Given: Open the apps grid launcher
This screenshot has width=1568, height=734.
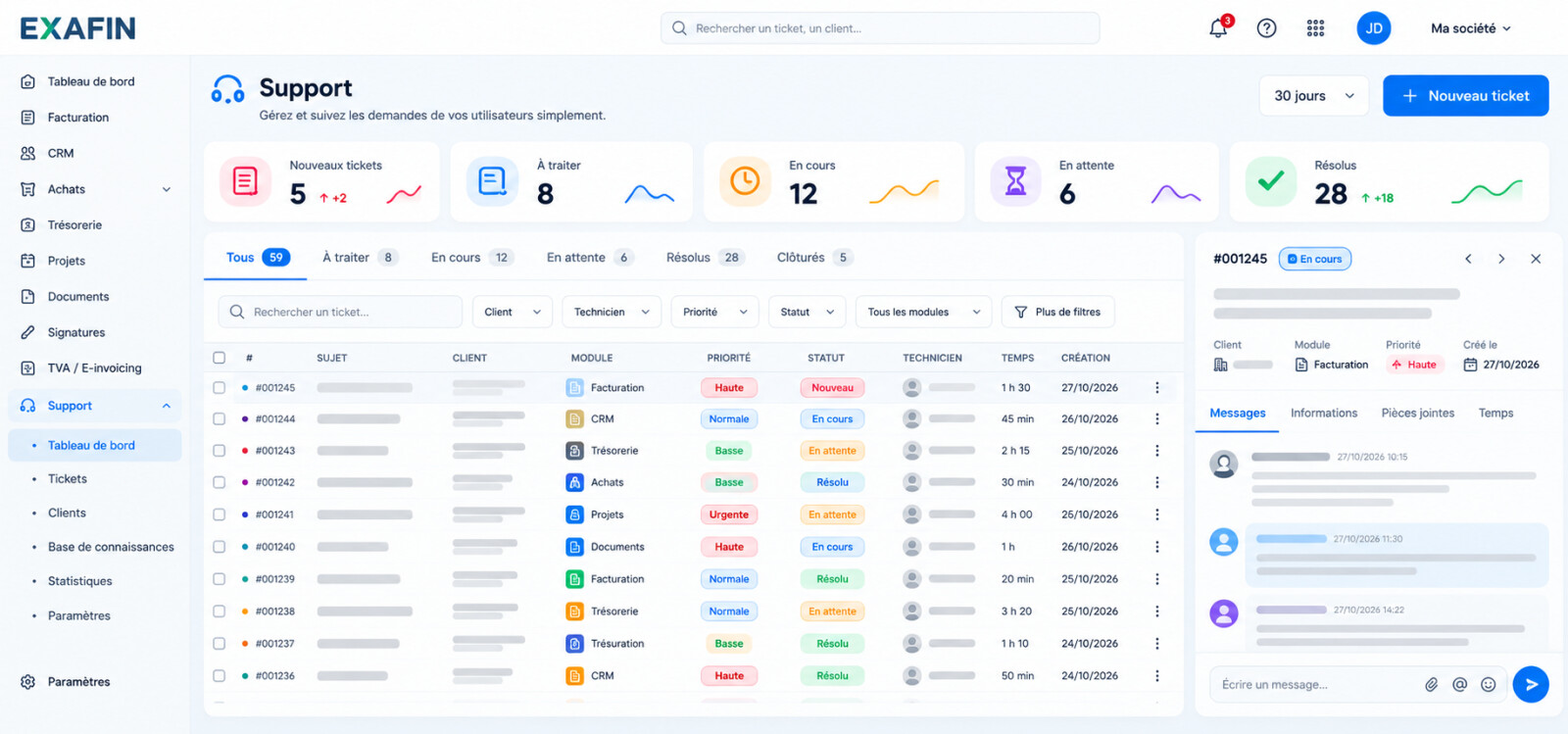Looking at the screenshot, I should pyautogui.click(x=1315, y=28).
